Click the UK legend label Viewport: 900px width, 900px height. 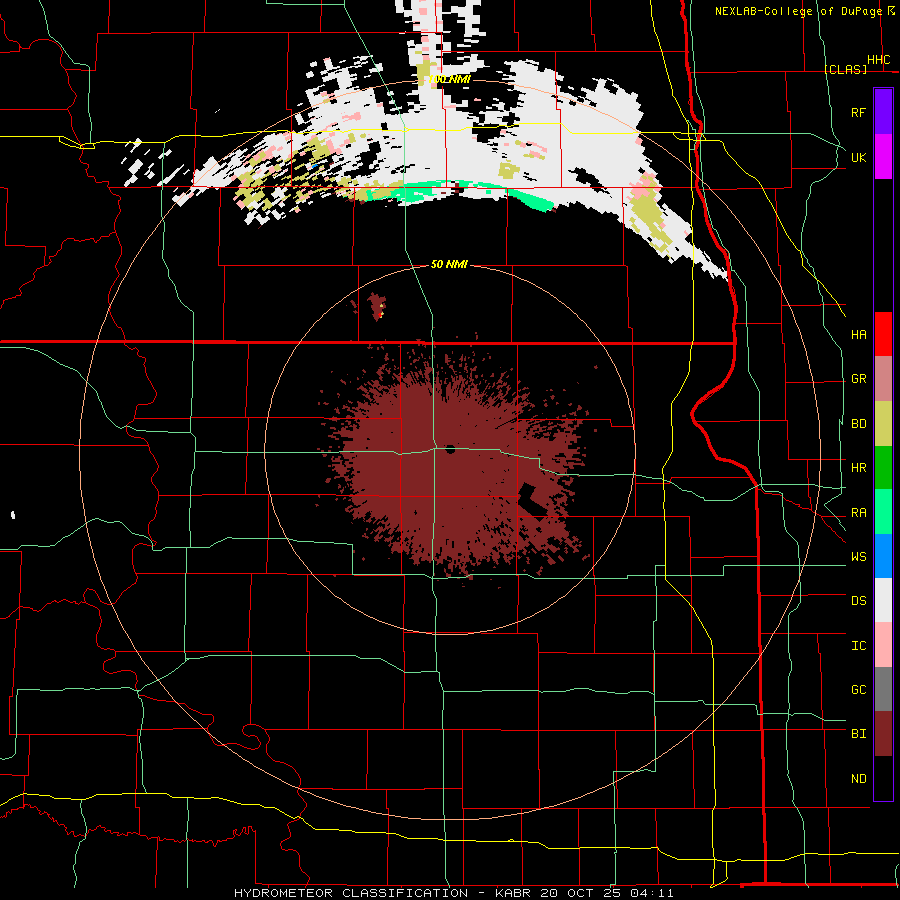[858, 157]
